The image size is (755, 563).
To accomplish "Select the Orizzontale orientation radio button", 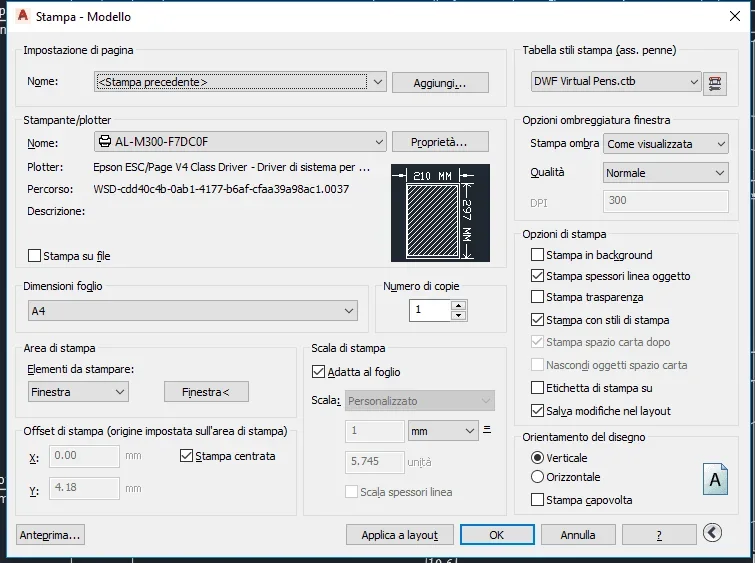I will (x=538, y=477).
